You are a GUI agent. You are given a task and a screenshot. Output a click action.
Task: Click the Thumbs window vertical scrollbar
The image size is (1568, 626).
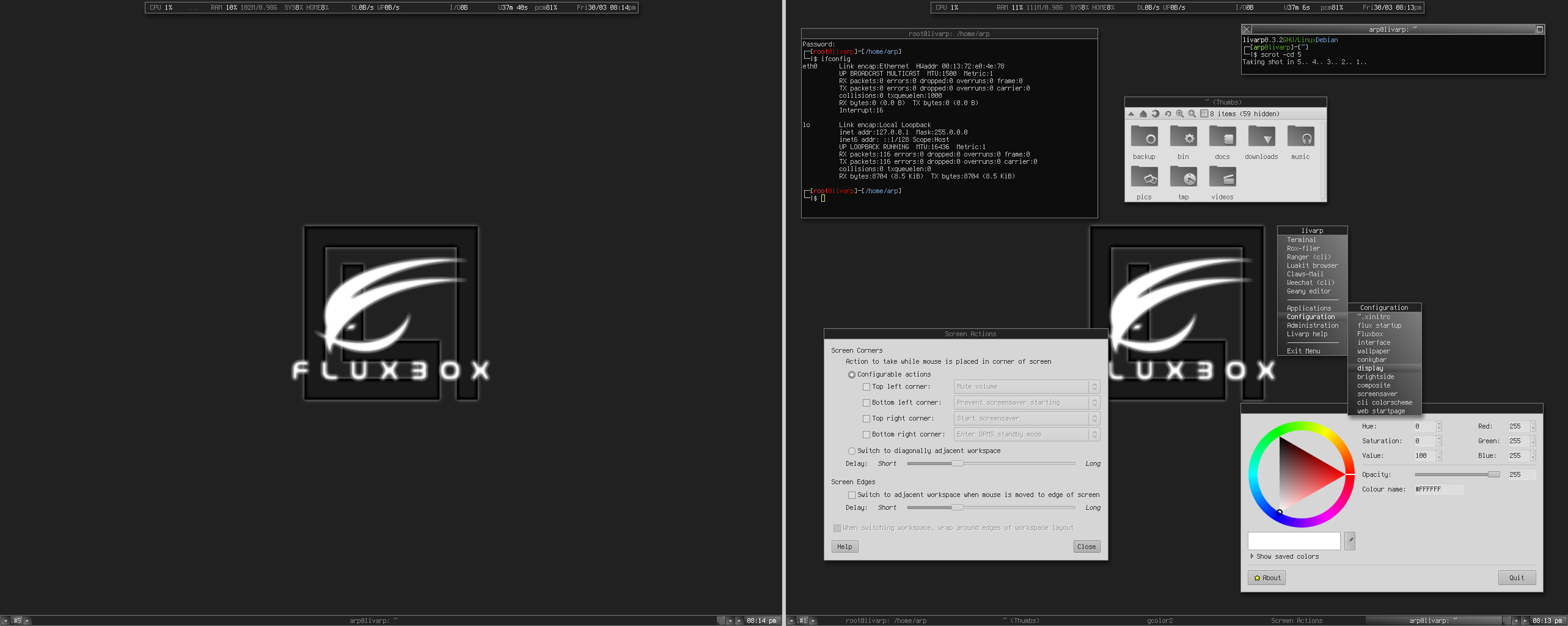pos(1324,161)
